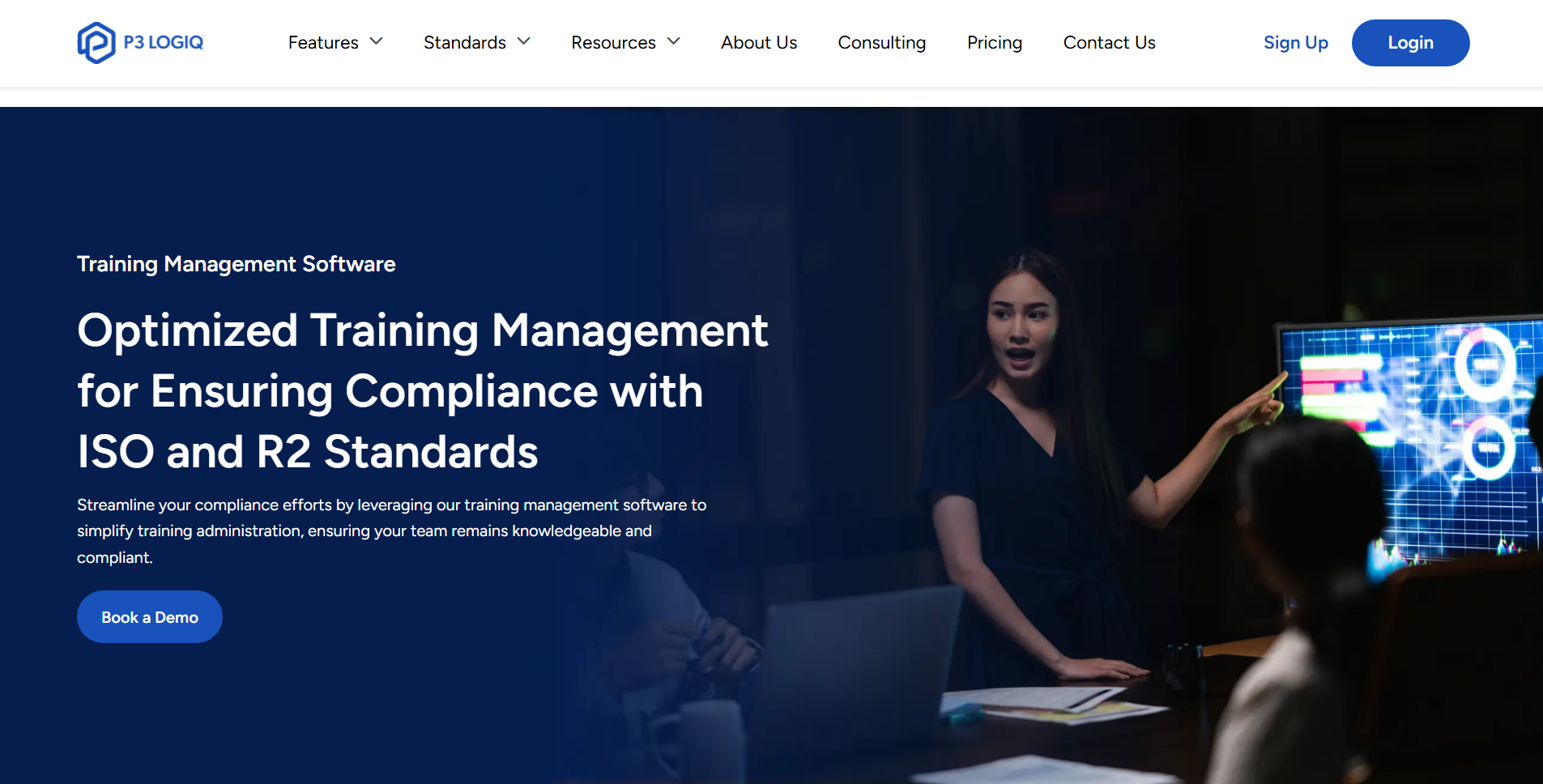Click the Sign Up link

tap(1296, 43)
